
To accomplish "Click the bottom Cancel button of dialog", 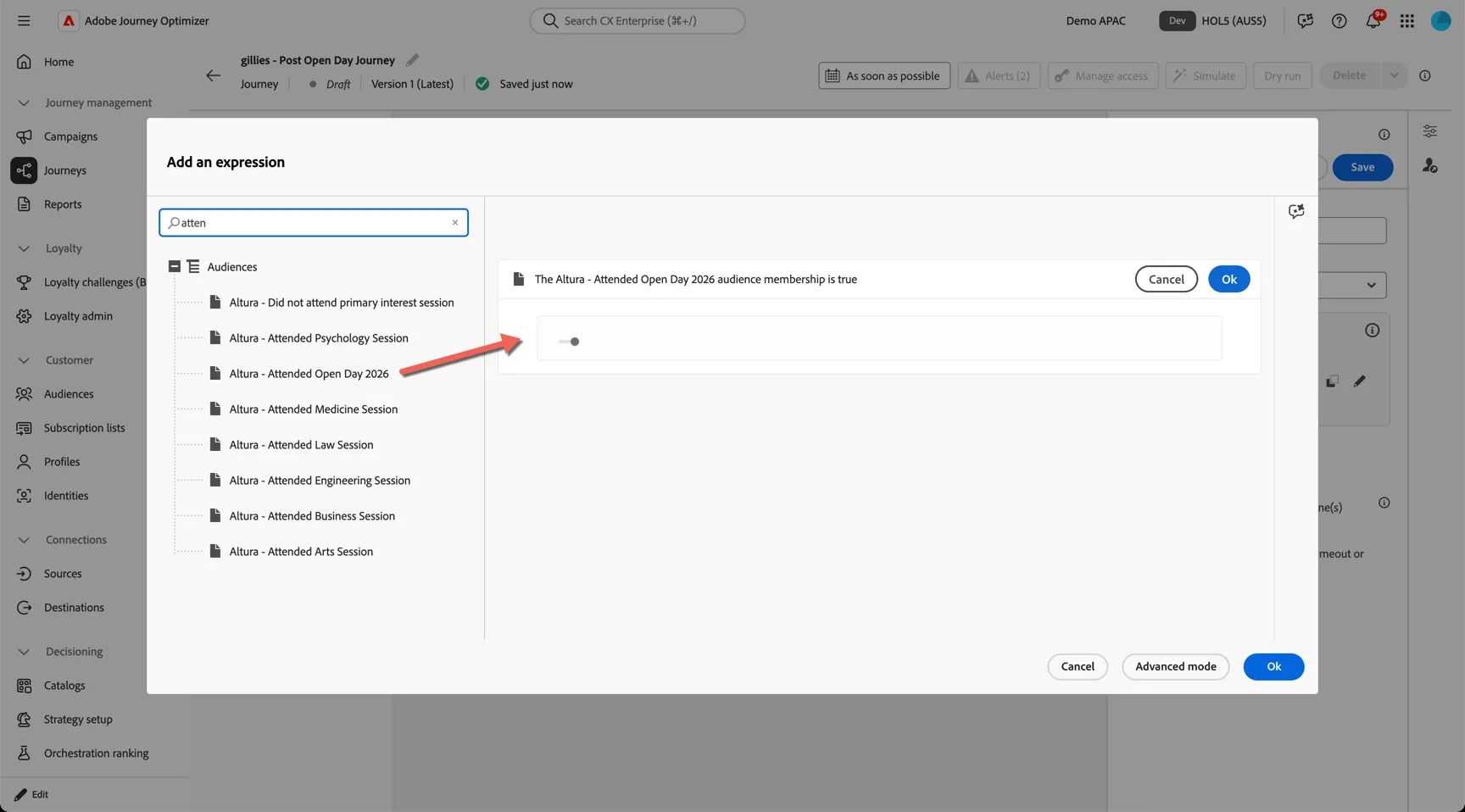I will (1078, 666).
